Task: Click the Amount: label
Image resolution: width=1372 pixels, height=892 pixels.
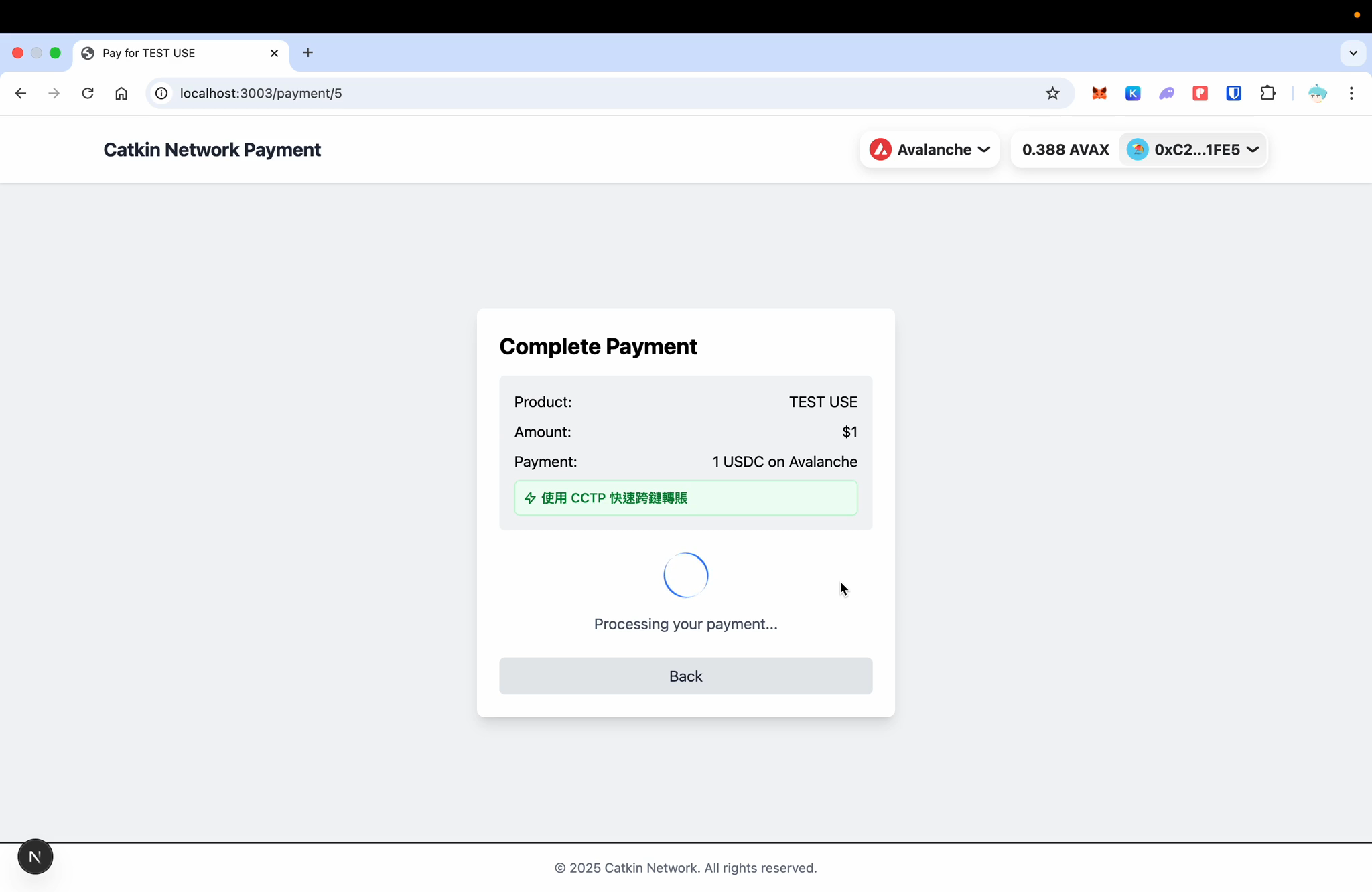Action: [543, 432]
